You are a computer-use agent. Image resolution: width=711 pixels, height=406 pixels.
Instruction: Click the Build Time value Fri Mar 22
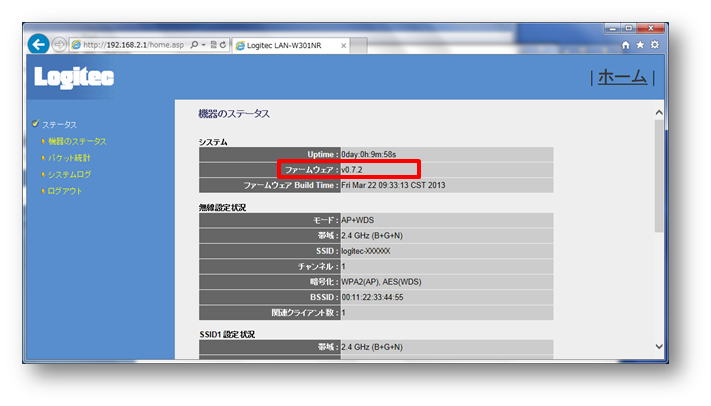(393, 185)
